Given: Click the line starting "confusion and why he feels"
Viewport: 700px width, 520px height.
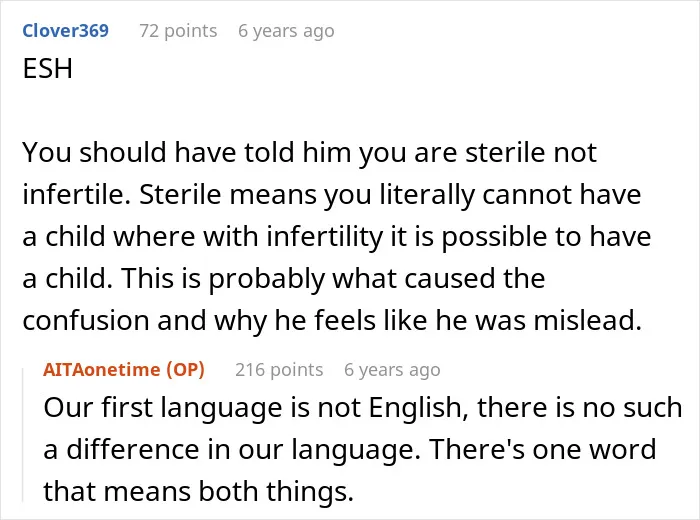Looking at the screenshot, I should pyautogui.click(x=332, y=321).
